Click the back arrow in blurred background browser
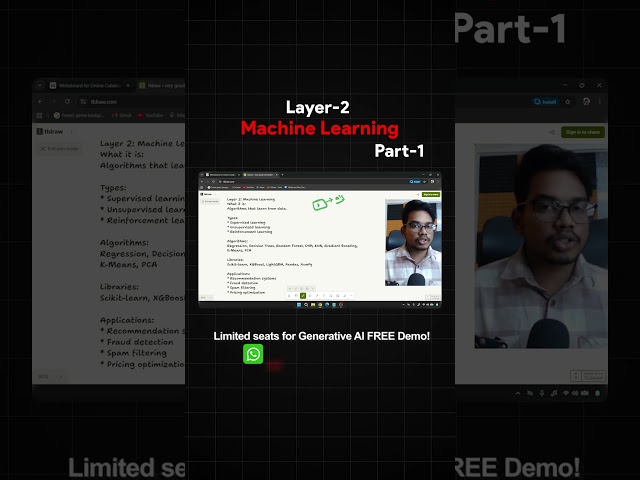The width and height of the screenshot is (640, 480). [x=40, y=101]
